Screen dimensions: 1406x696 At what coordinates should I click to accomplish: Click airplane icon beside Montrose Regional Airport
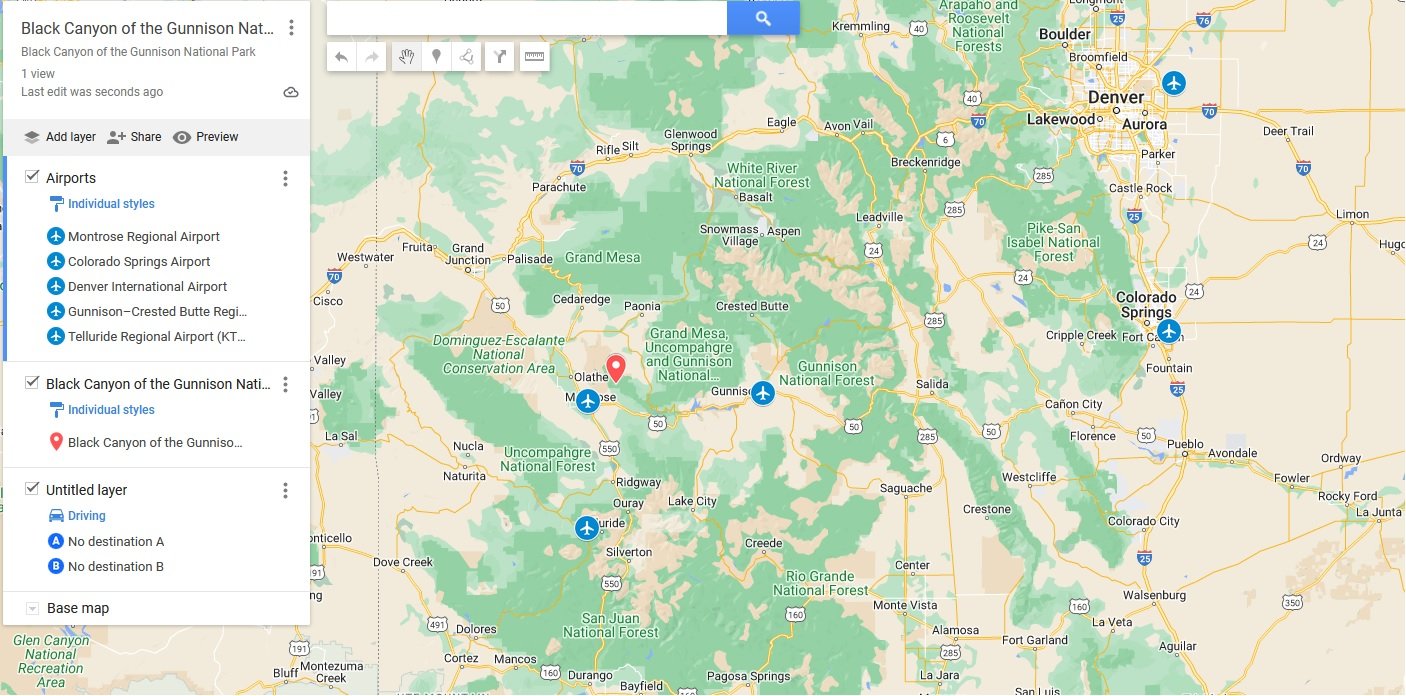pyautogui.click(x=56, y=237)
